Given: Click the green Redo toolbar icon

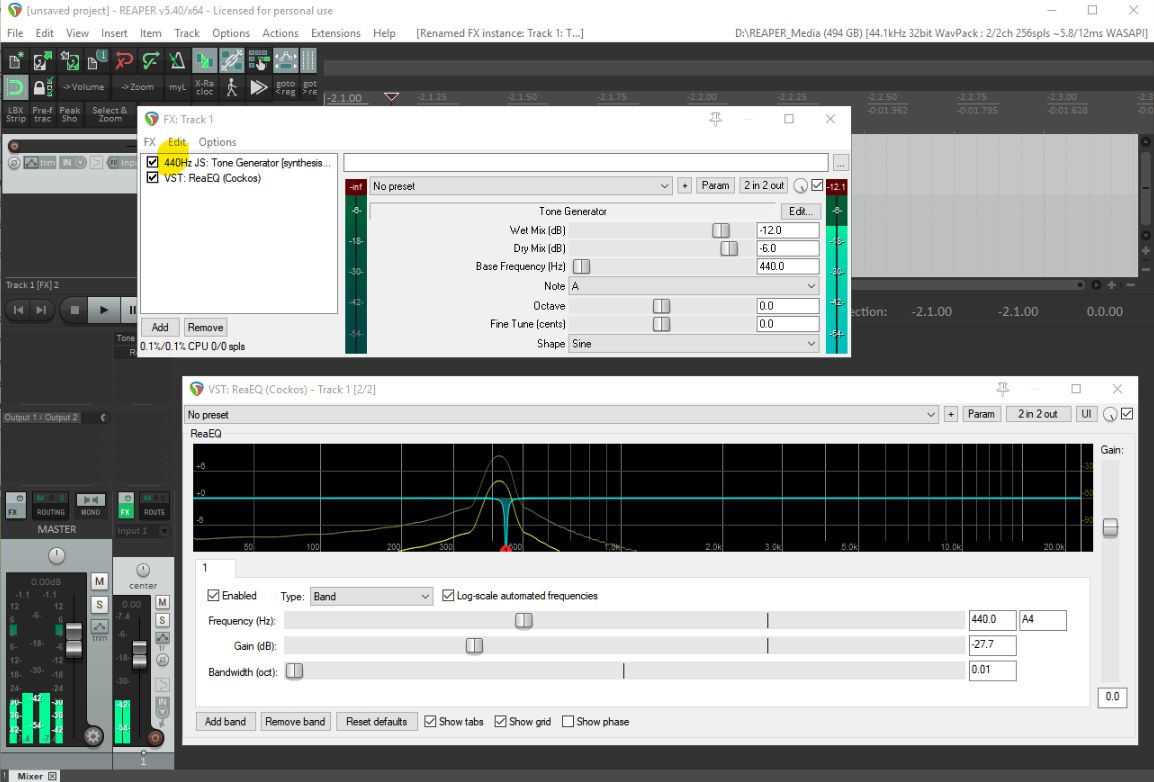Looking at the screenshot, I should click(150, 61).
